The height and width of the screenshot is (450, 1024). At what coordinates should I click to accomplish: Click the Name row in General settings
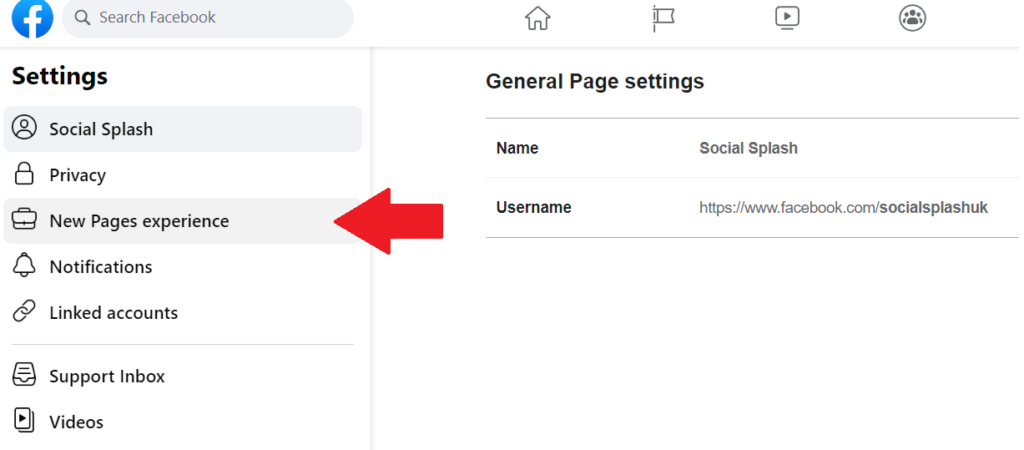[752, 148]
